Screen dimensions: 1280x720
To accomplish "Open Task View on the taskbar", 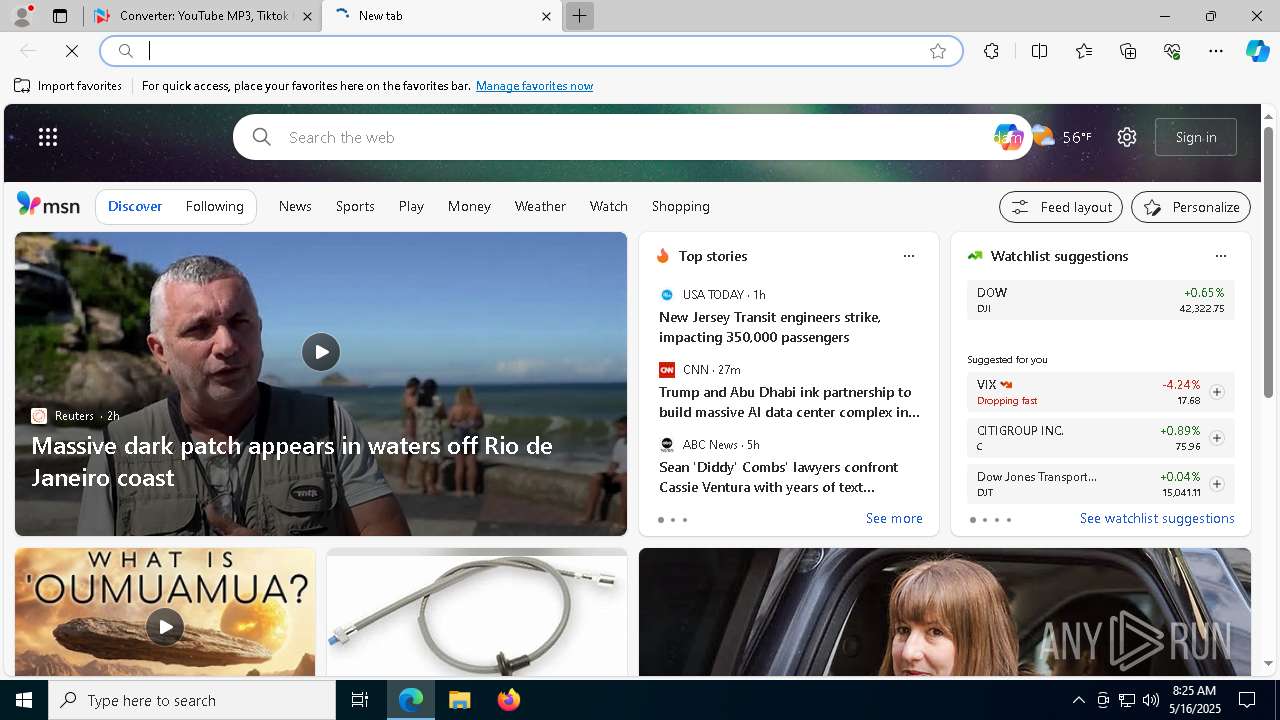I will [360, 700].
